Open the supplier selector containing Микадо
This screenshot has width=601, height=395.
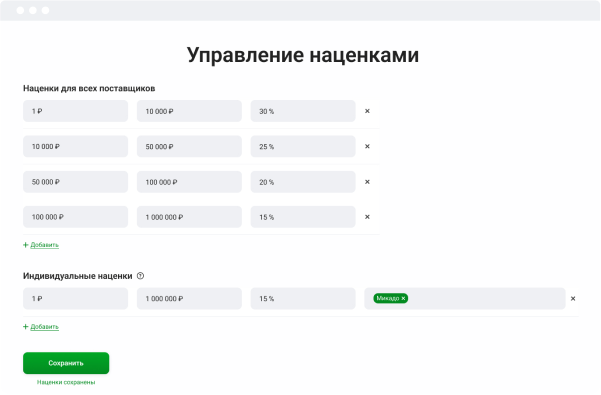pyautogui.click(x=465, y=298)
